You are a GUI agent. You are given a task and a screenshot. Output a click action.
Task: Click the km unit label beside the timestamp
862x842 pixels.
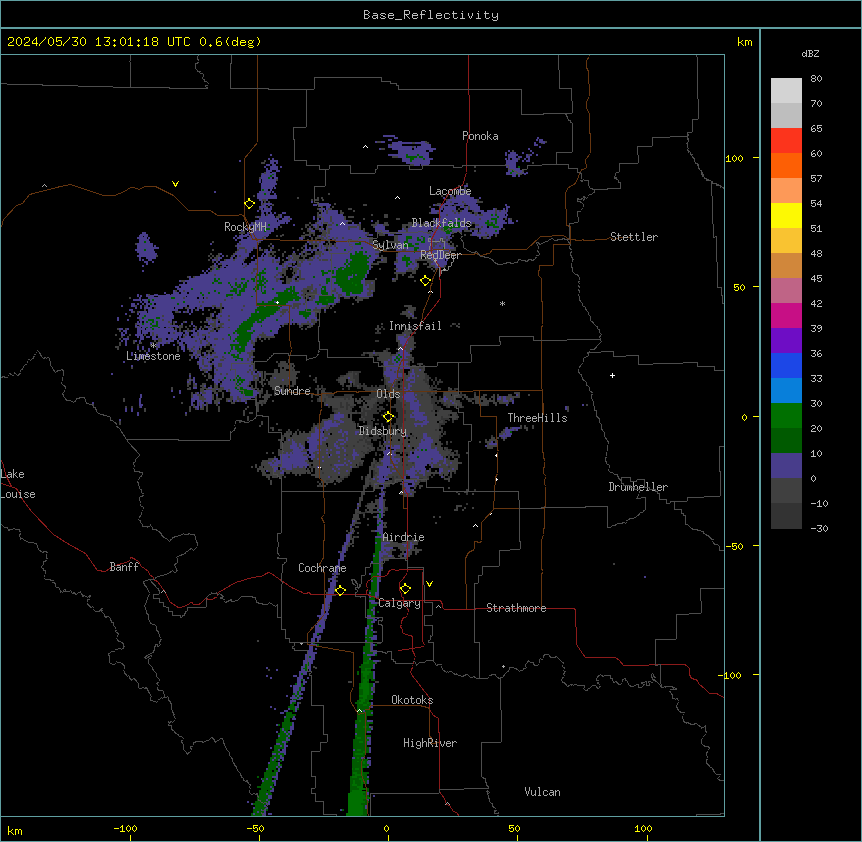pyautogui.click(x=744, y=42)
